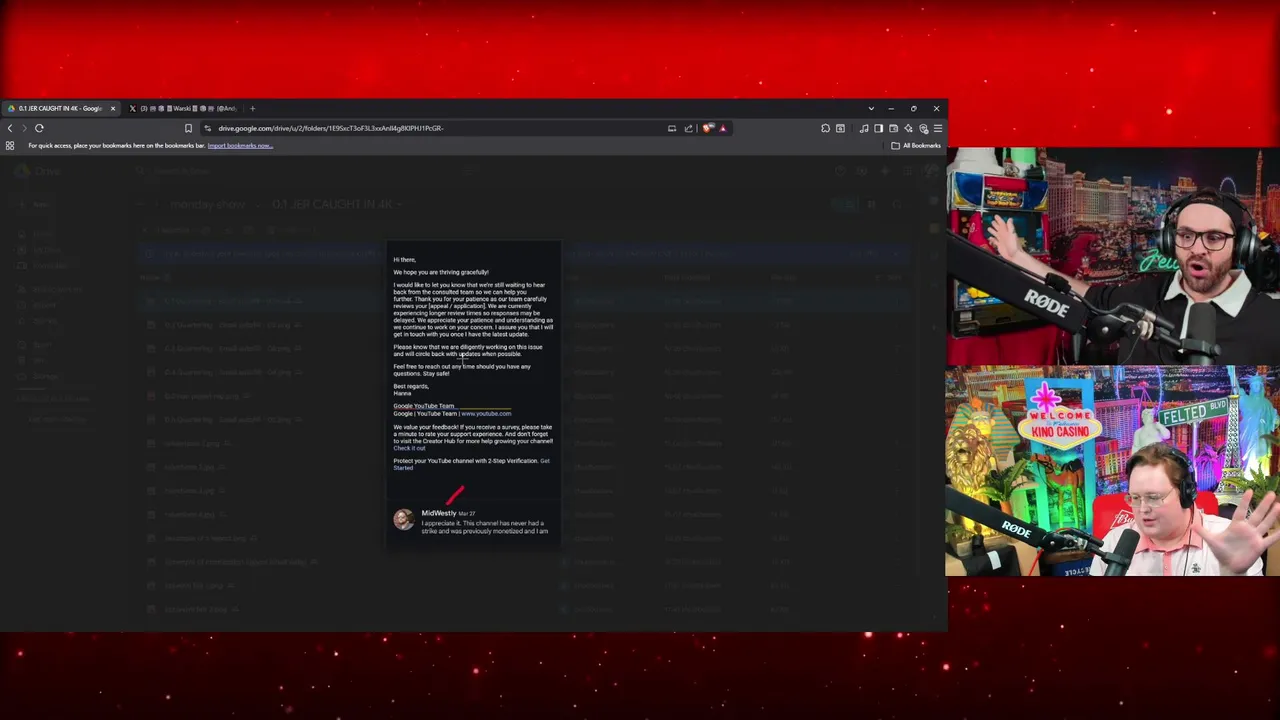Open the Leo AI sparkle icon
The width and height of the screenshot is (1280, 720).
[908, 128]
